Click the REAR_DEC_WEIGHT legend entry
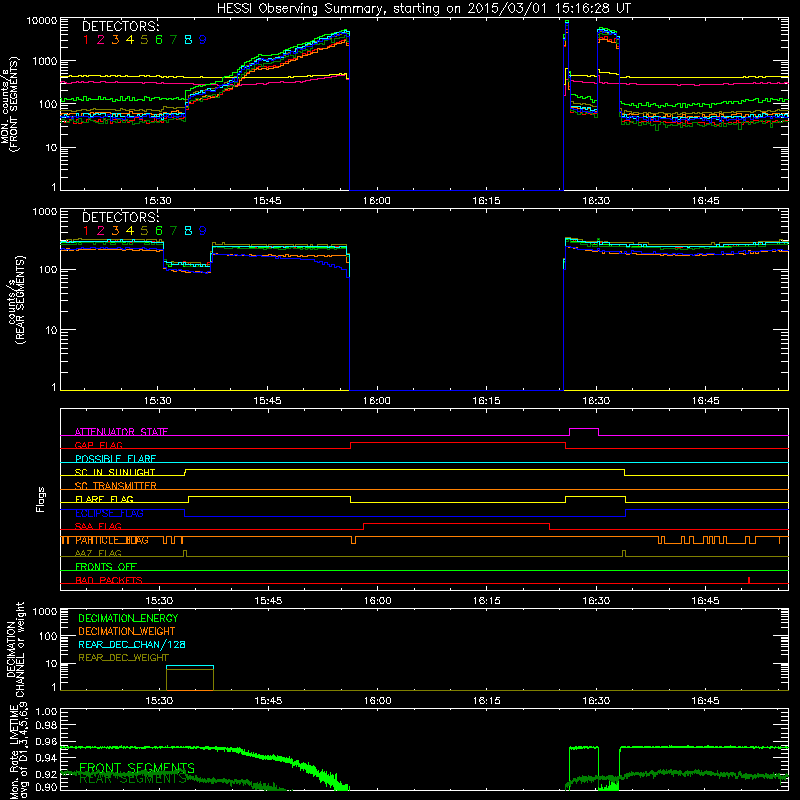Image resolution: width=800 pixels, height=800 pixels. click(123, 658)
